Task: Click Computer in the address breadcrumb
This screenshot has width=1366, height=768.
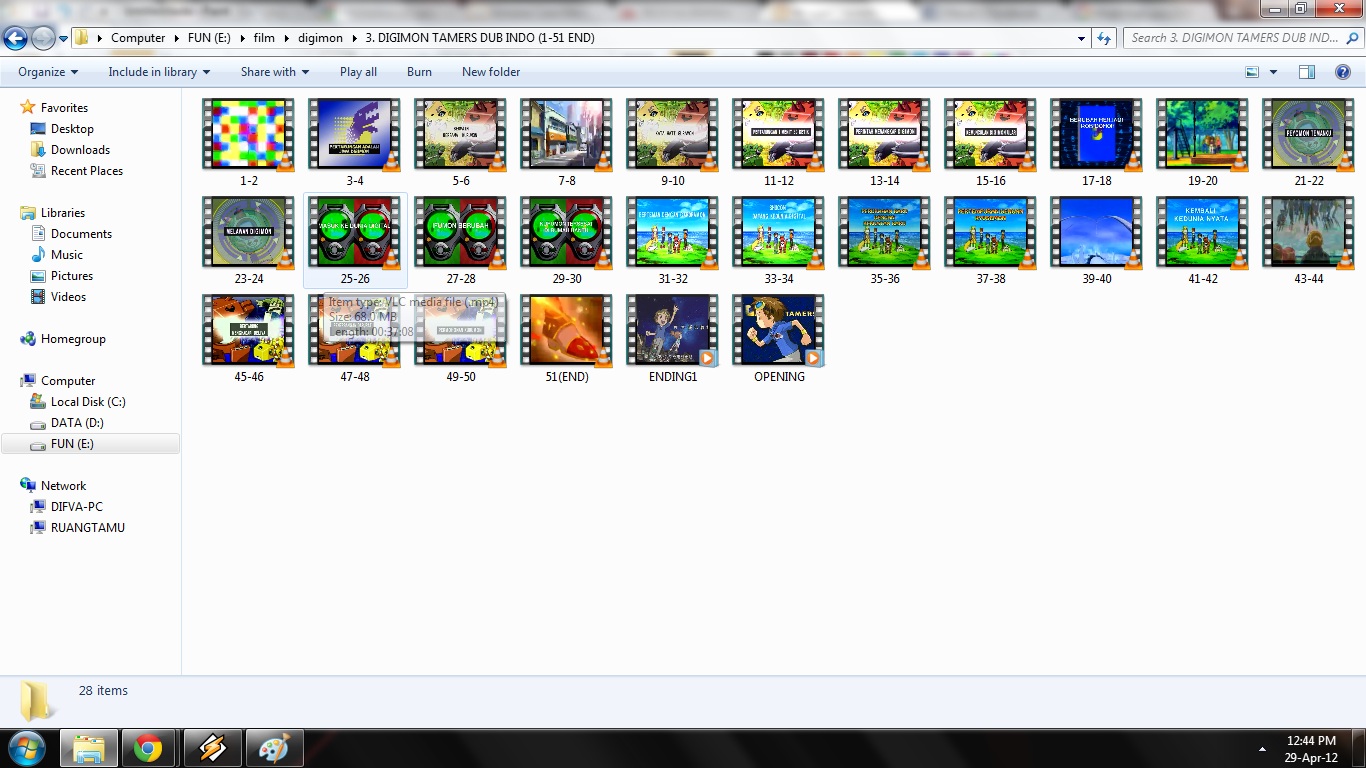Action: point(138,38)
